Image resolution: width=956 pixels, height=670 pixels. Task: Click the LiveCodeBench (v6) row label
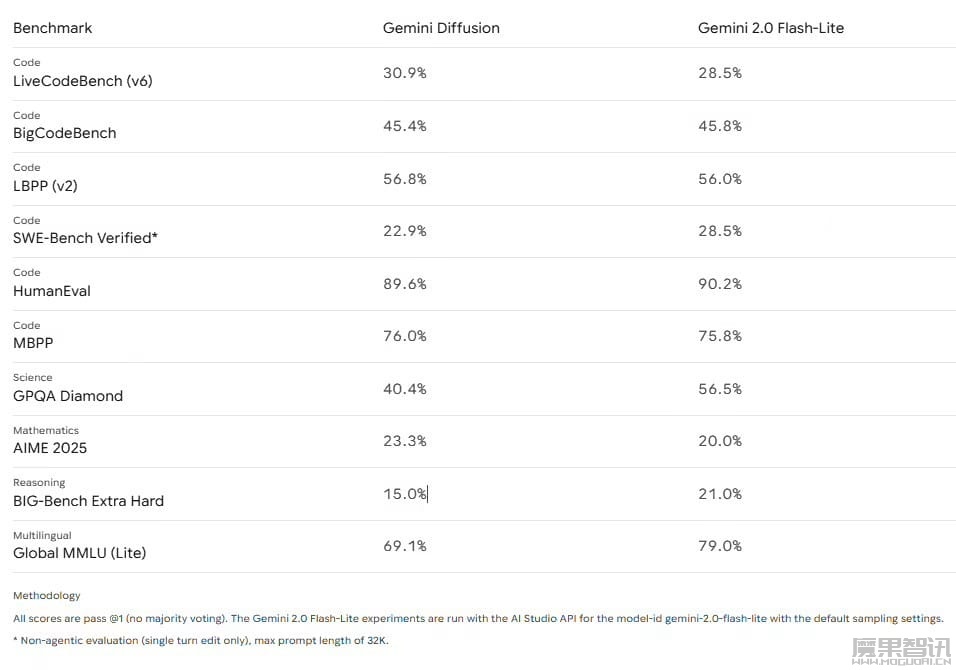click(x=82, y=81)
